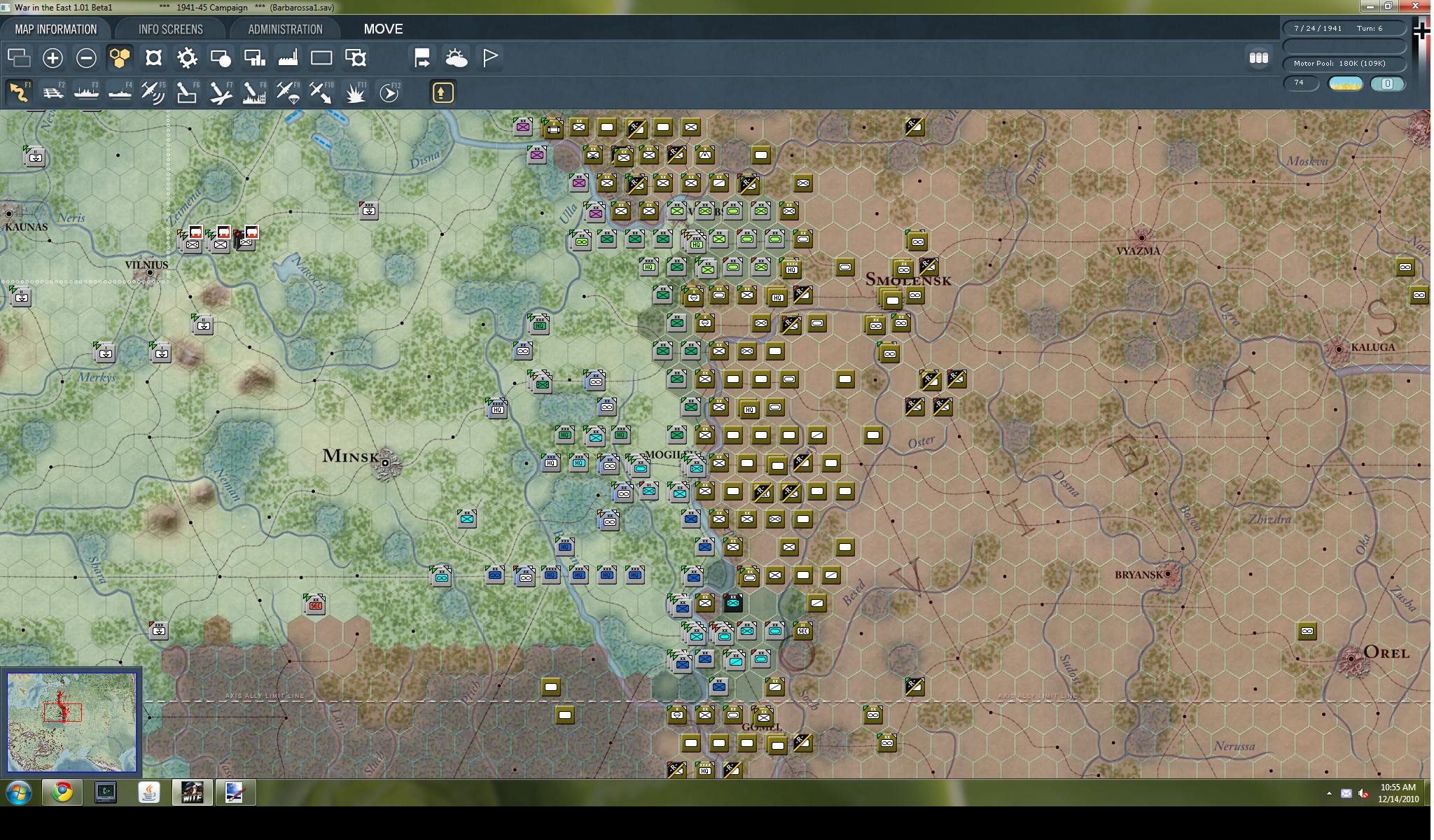This screenshot has width=1434, height=840.
Task: Toggle the unit-with-bars display icon
Action: tap(254, 57)
